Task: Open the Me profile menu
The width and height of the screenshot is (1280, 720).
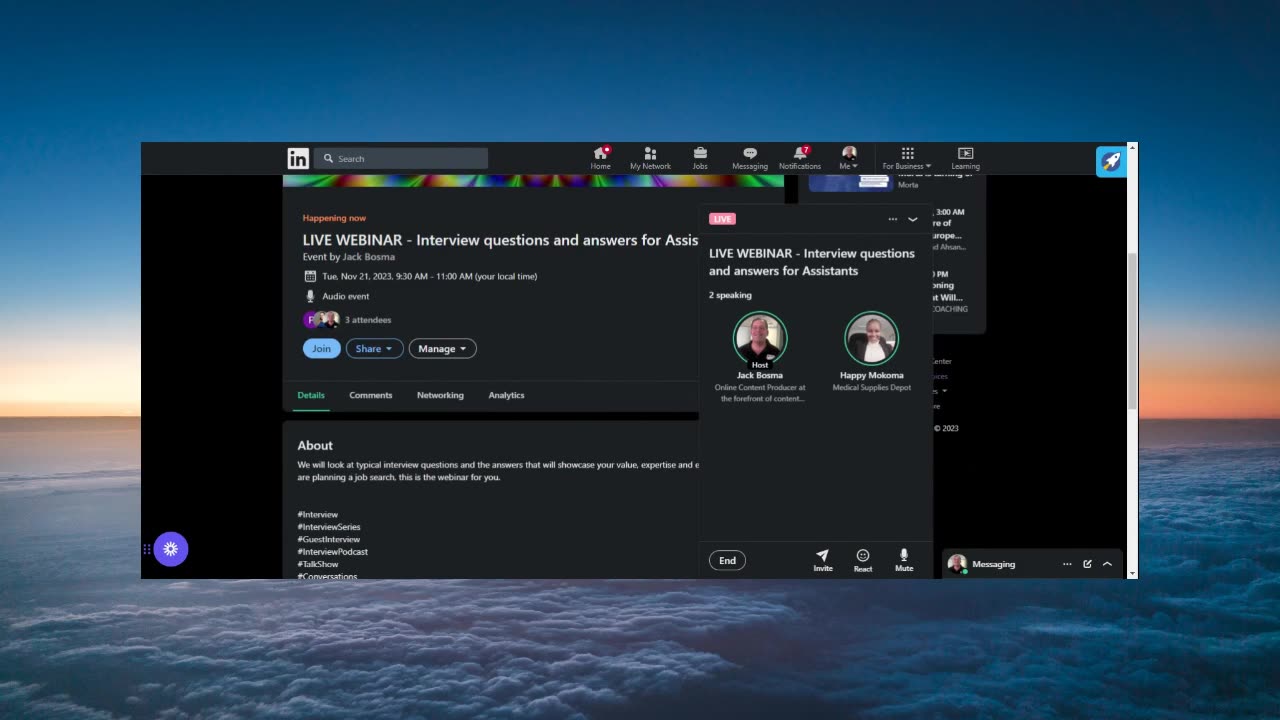Action: click(x=849, y=158)
